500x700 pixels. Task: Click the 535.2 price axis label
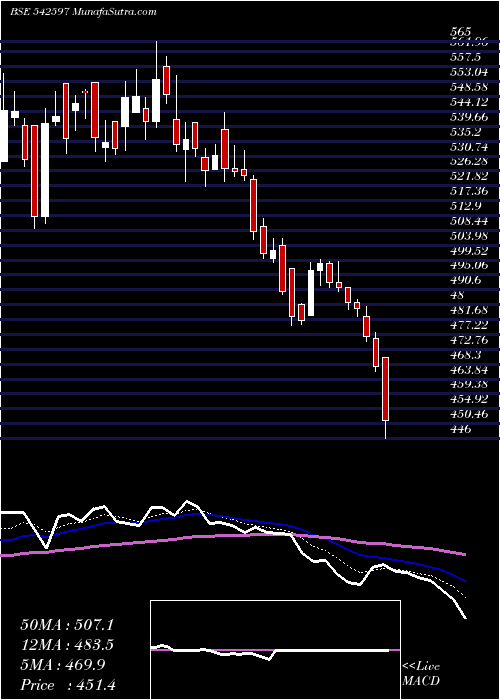point(467,132)
